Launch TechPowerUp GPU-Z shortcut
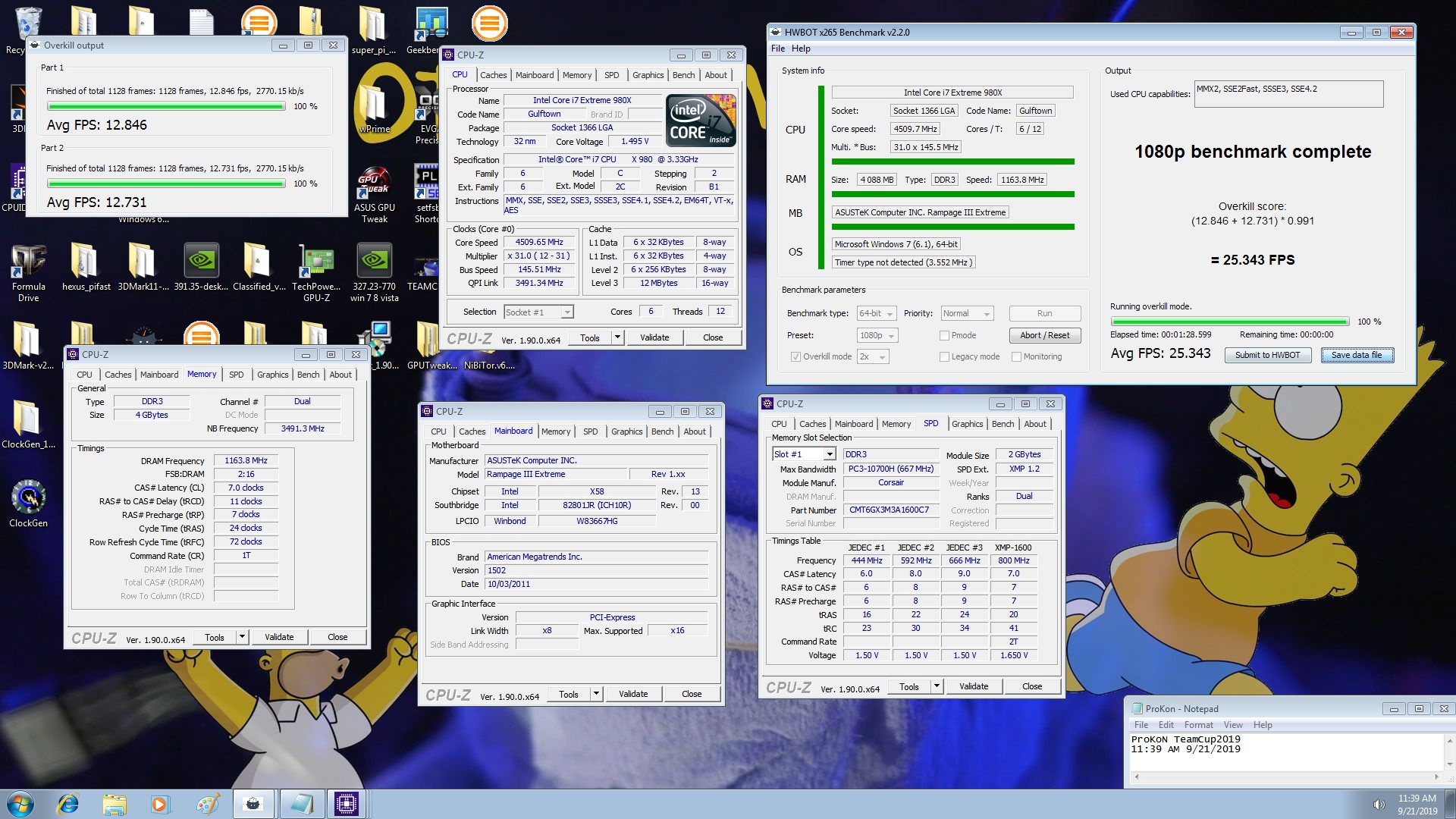The width and height of the screenshot is (1456, 819). pos(316,271)
